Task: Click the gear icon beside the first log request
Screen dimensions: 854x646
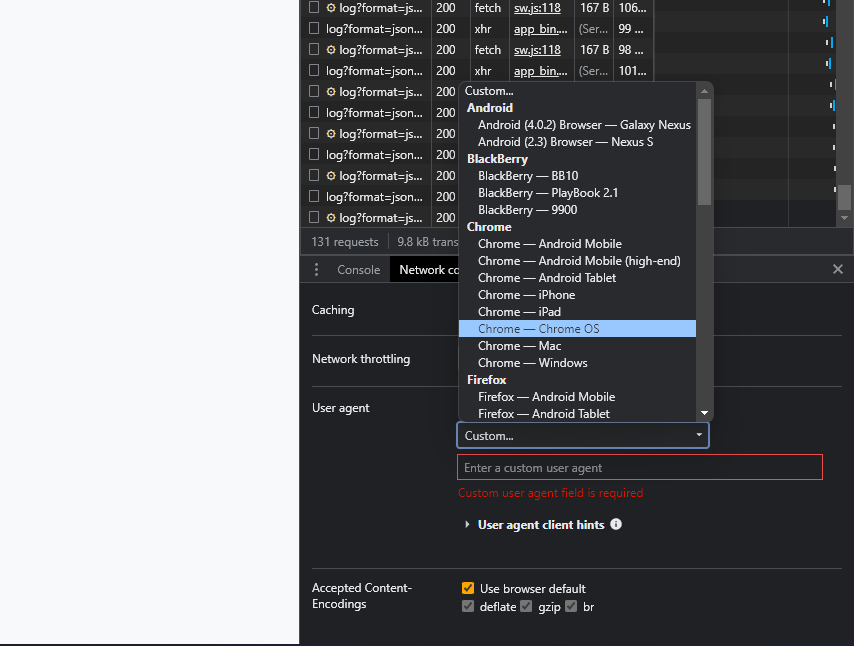Action: pos(330,8)
